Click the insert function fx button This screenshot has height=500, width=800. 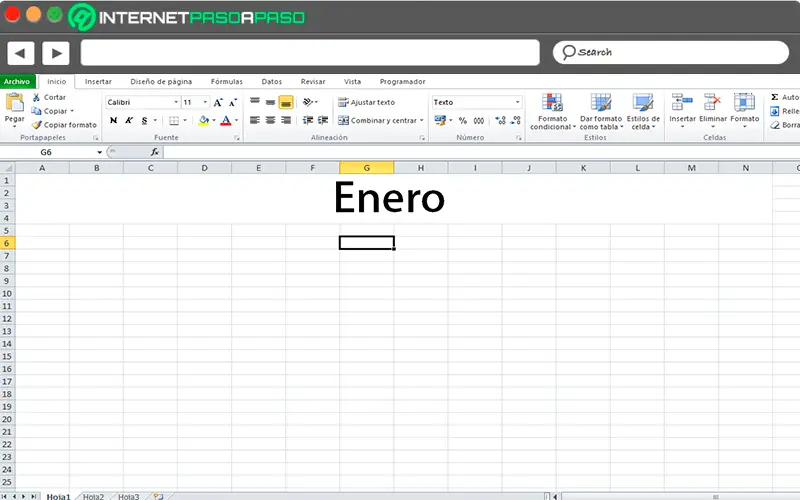[x=155, y=152]
